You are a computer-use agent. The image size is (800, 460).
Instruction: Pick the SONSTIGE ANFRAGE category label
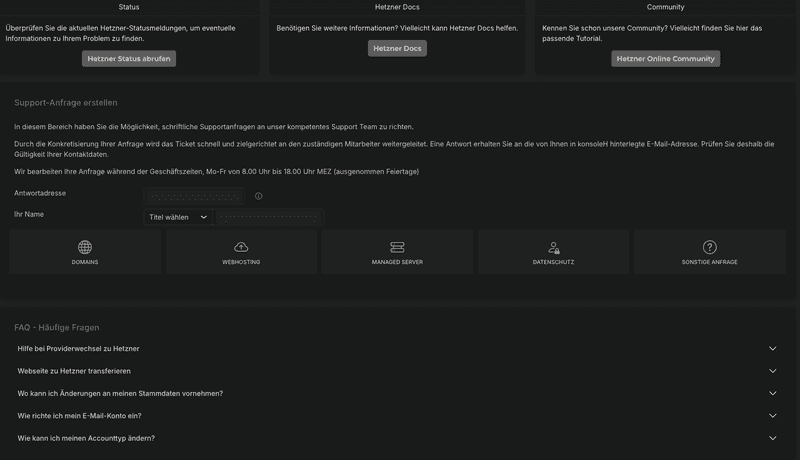[x=710, y=262]
